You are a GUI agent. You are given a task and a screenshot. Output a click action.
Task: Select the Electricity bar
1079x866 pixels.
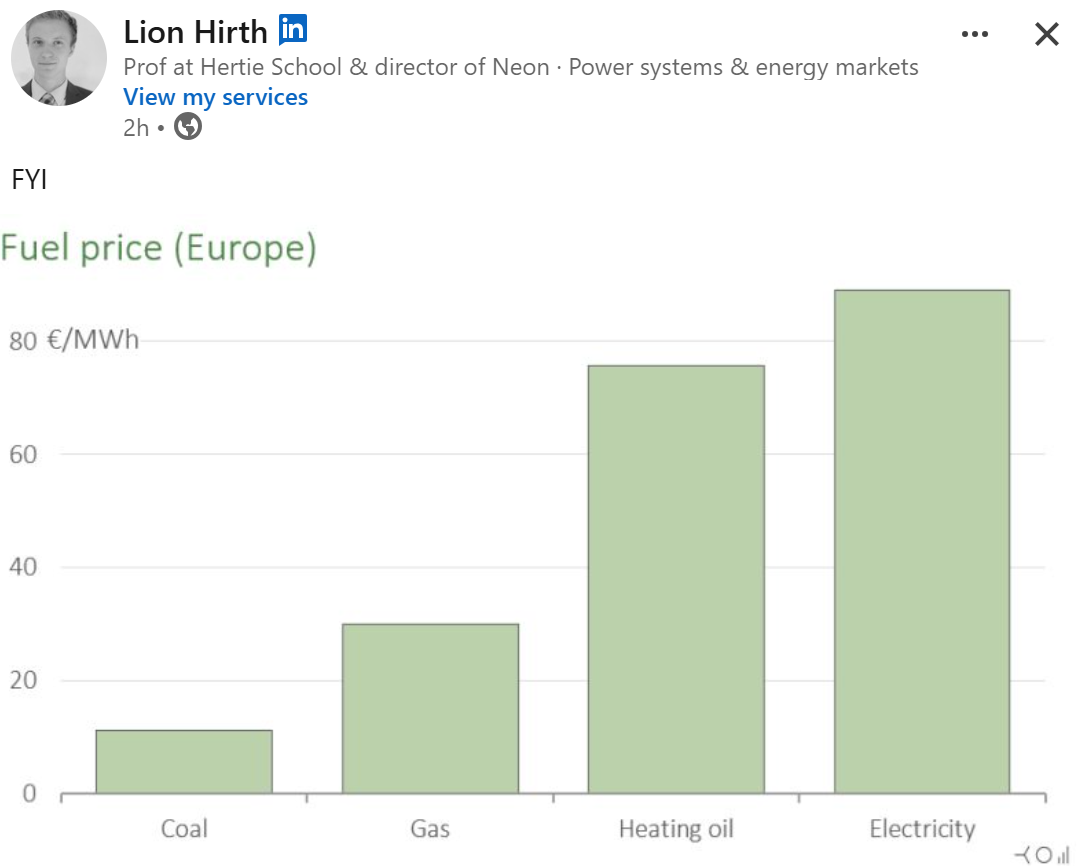pyautogui.click(x=921, y=541)
